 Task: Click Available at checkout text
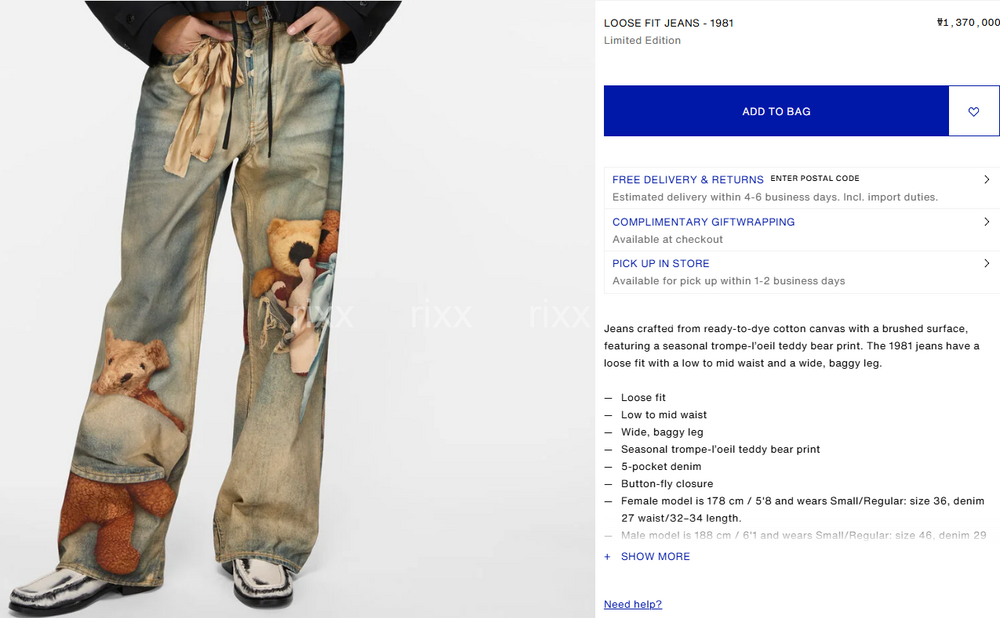click(667, 239)
